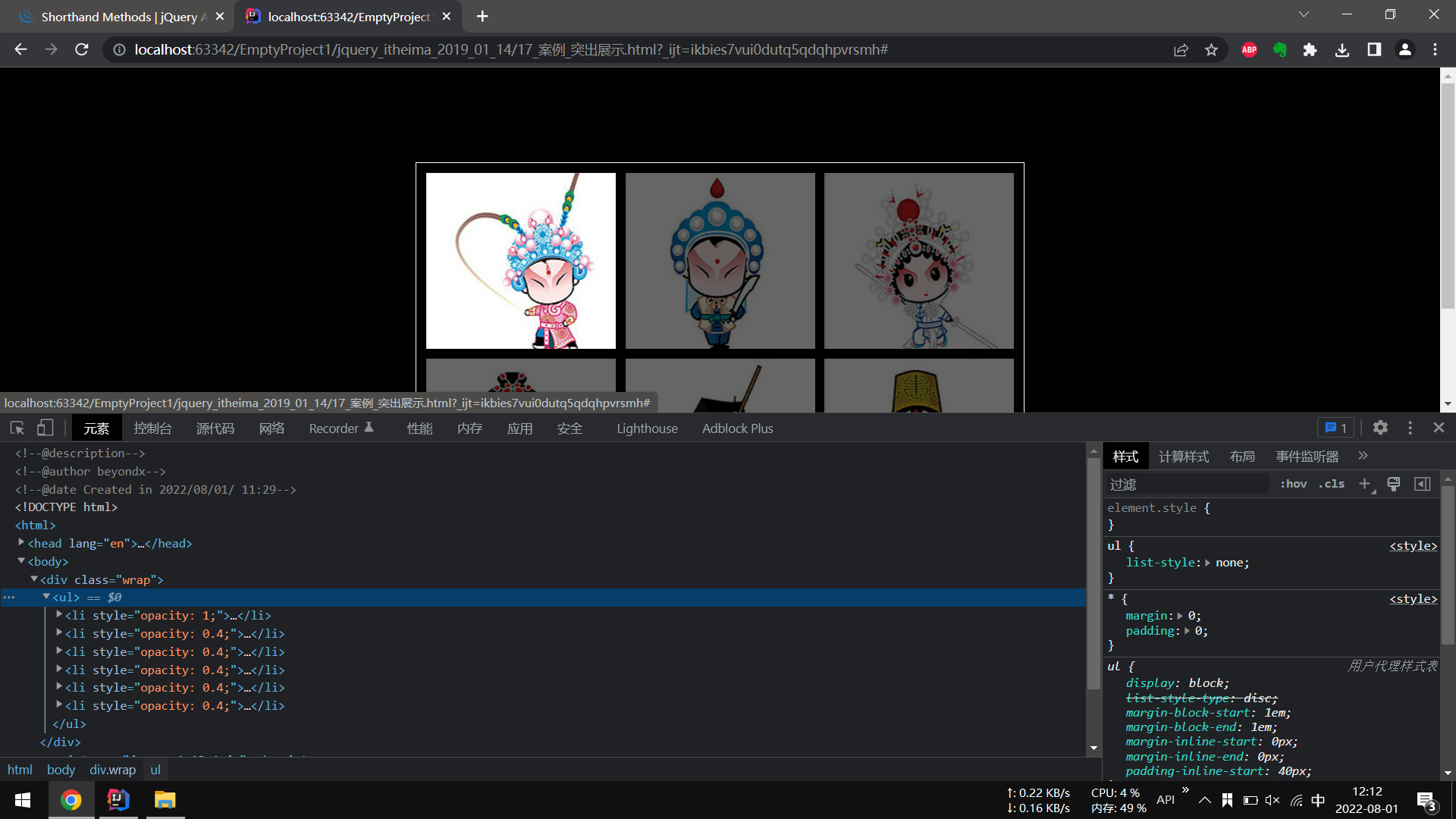This screenshot has height=819, width=1456.
Task: Toggle the rendering emulation paintbrush icon
Action: click(1393, 484)
